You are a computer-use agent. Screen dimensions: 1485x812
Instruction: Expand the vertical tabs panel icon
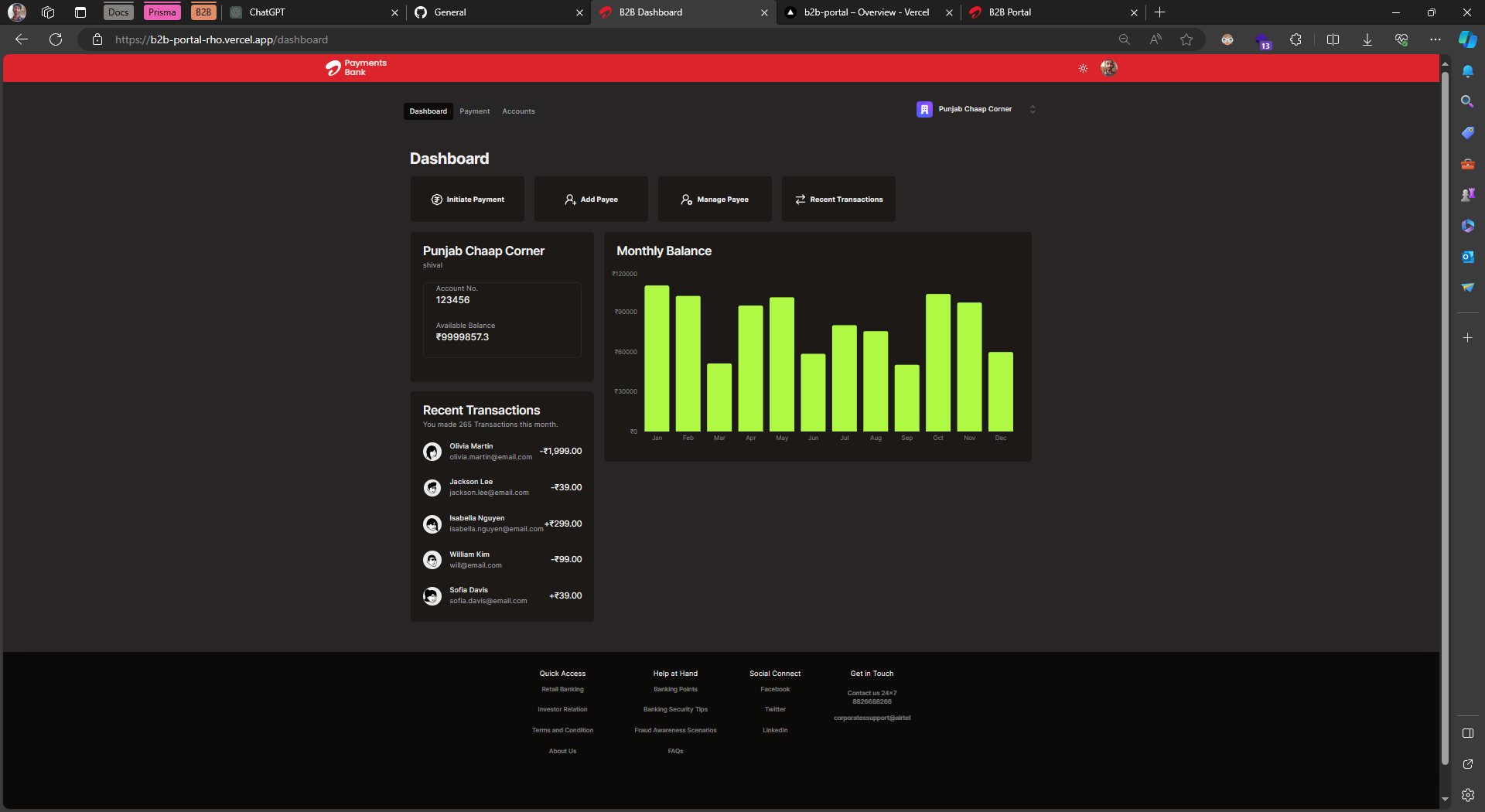[80, 12]
